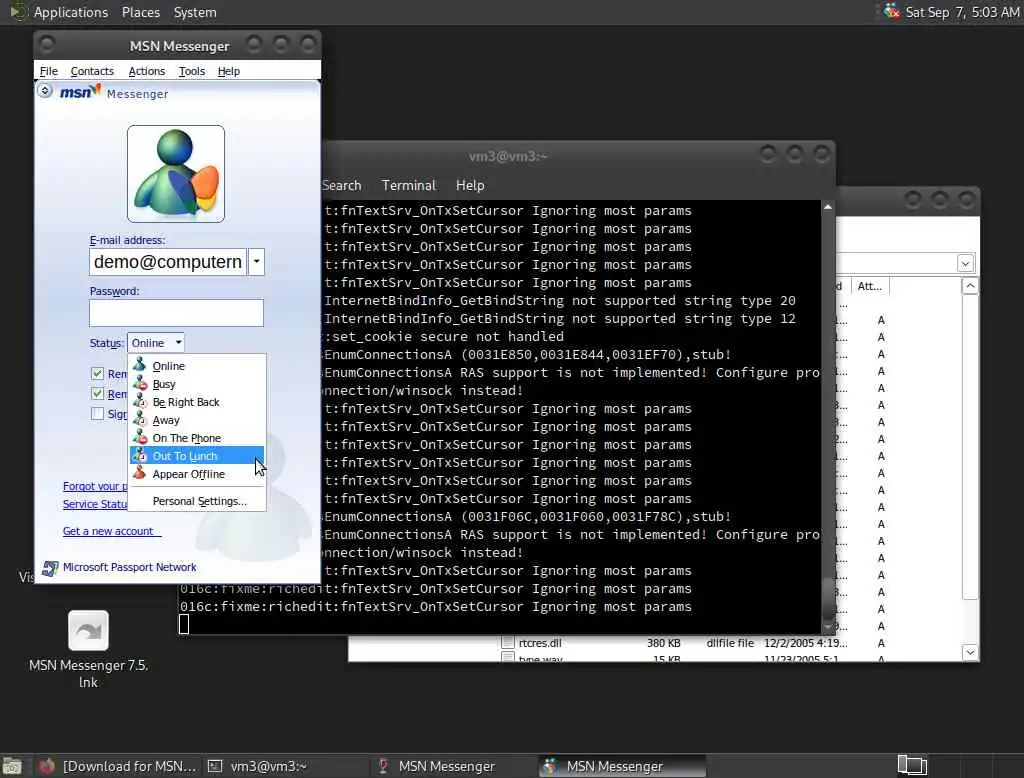Screen dimensions: 1024x778
Task: Click workspace switcher icon in bottom panel
Action: click(x=912, y=765)
